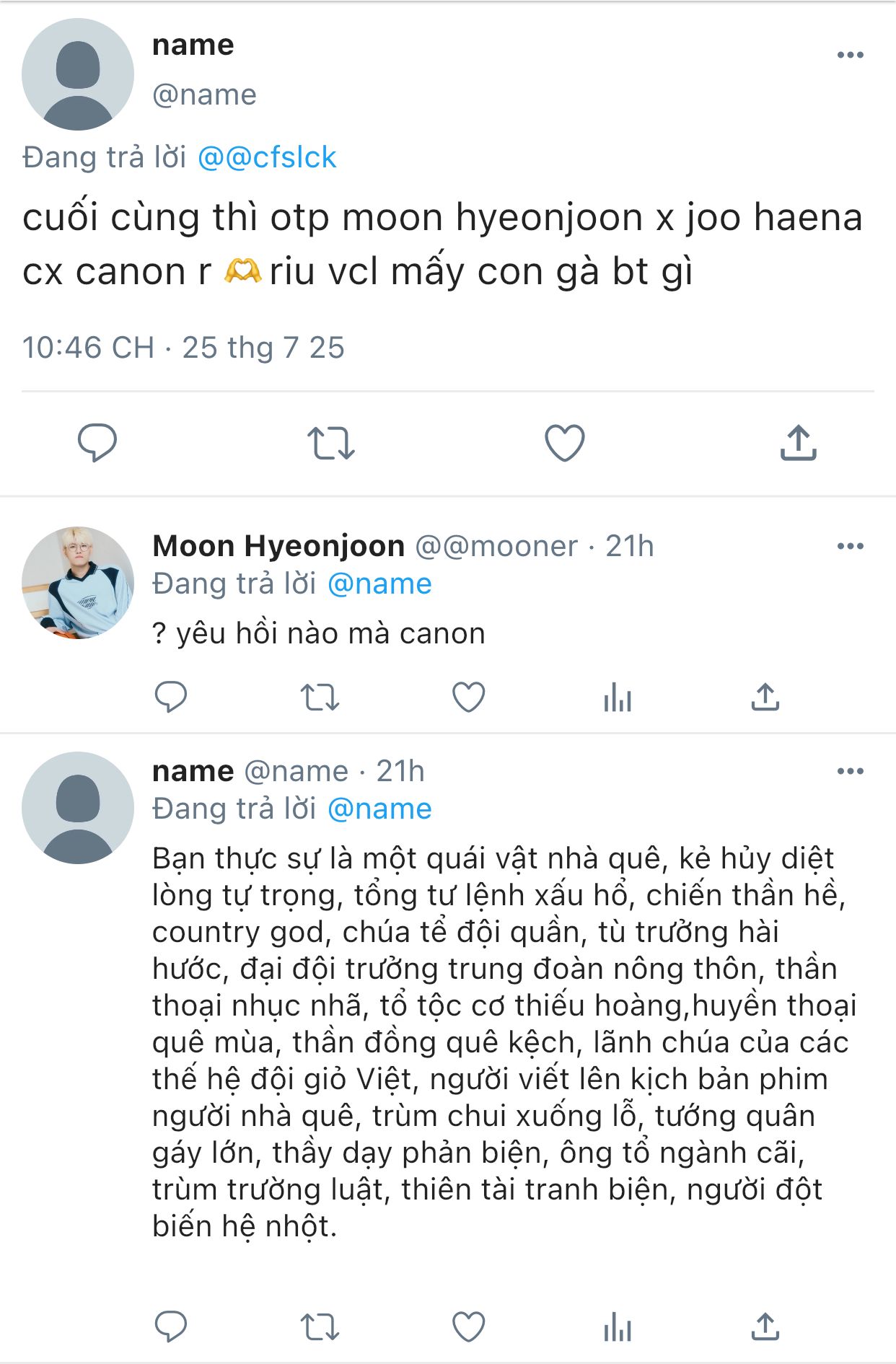Share the main tweet posted at 10:46 CH
This screenshot has height=1364, width=896.
[x=798, y=442]
